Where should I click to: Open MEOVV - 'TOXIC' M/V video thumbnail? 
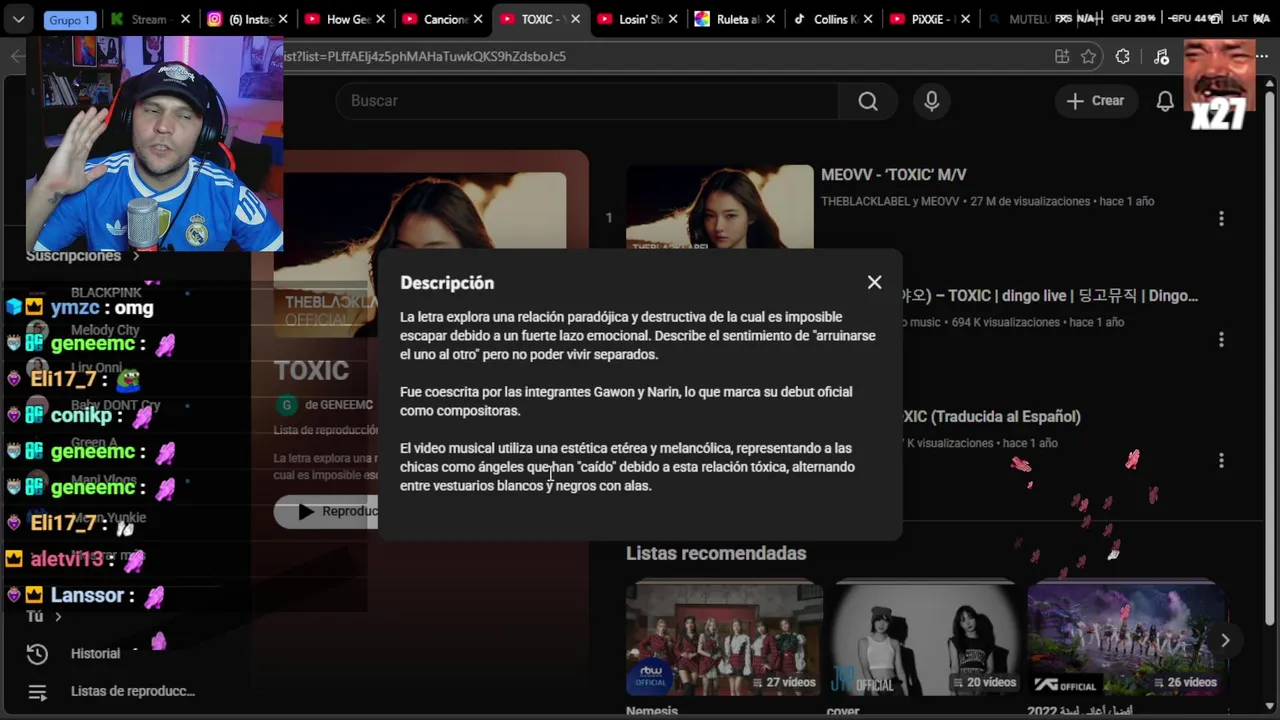coord(720,207)
